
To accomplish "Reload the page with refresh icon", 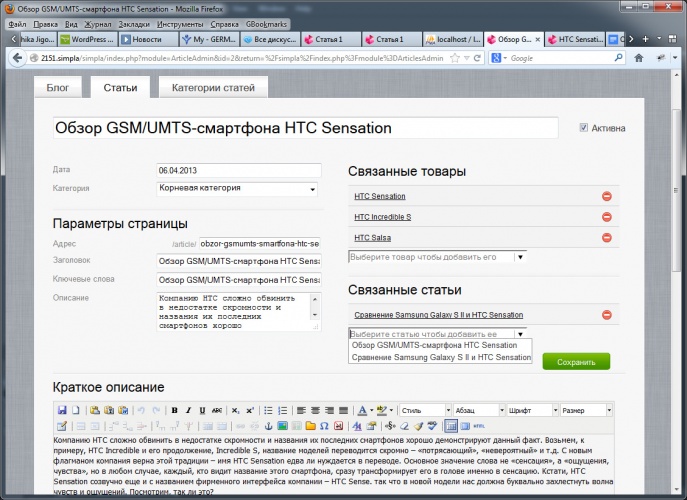I will point(478,58).
